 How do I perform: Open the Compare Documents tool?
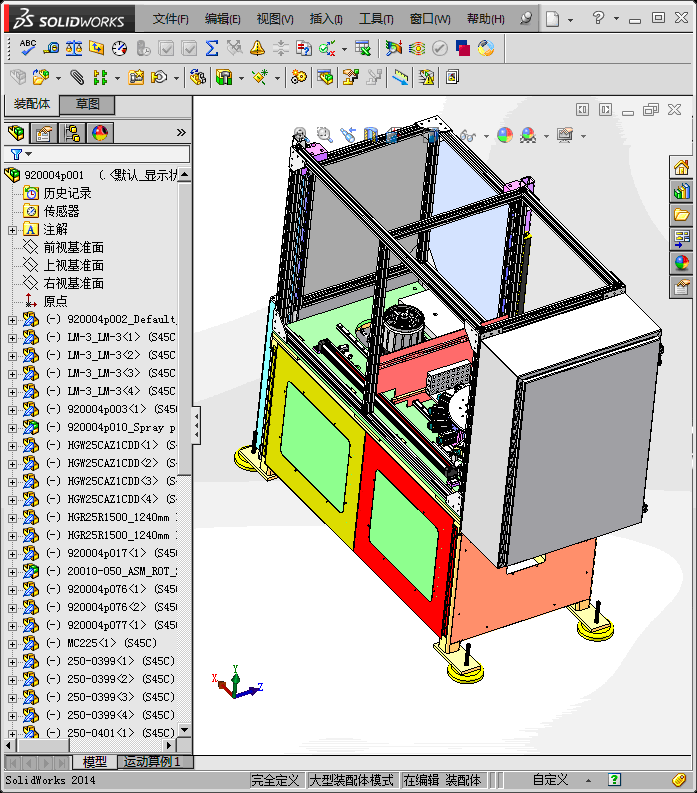[303, 48]
